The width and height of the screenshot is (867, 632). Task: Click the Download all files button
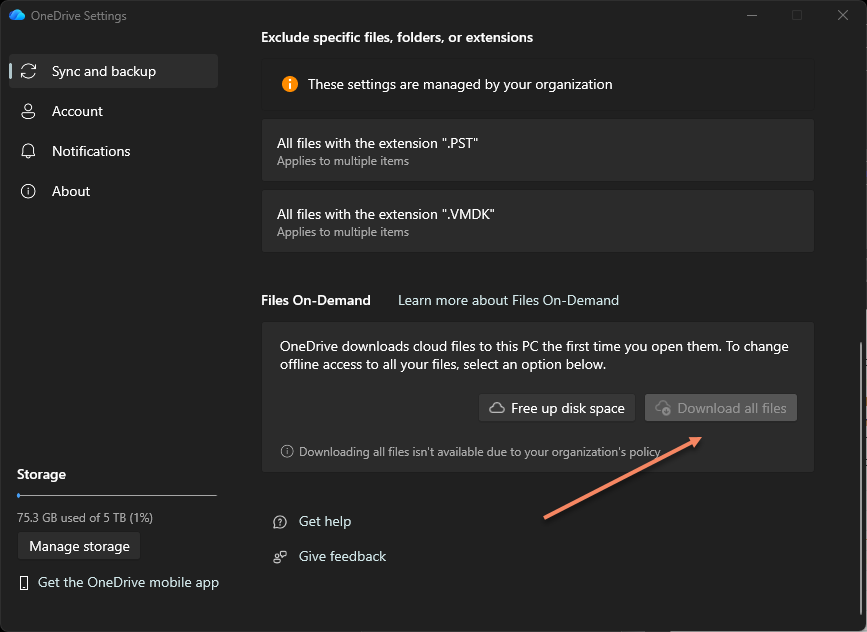(720, 408)
